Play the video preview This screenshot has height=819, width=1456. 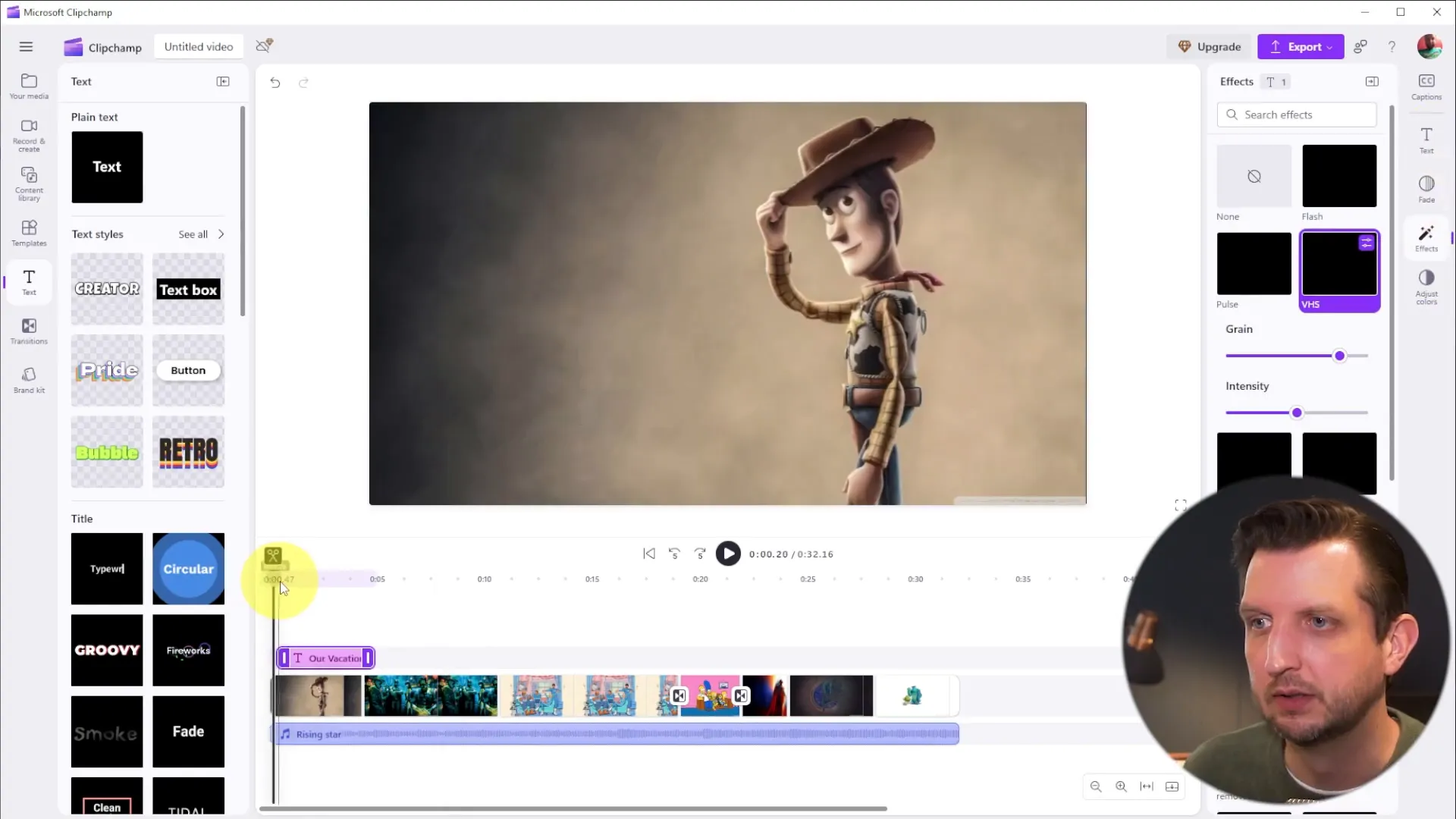coord(728,554)
